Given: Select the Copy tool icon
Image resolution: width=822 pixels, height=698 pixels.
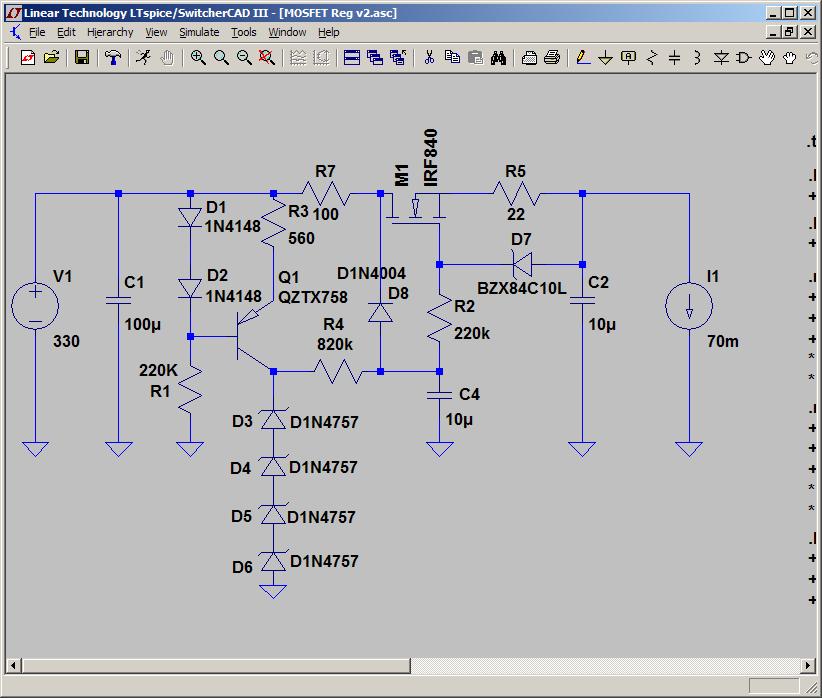Looking at the screenshot, I should pos(452,57).
